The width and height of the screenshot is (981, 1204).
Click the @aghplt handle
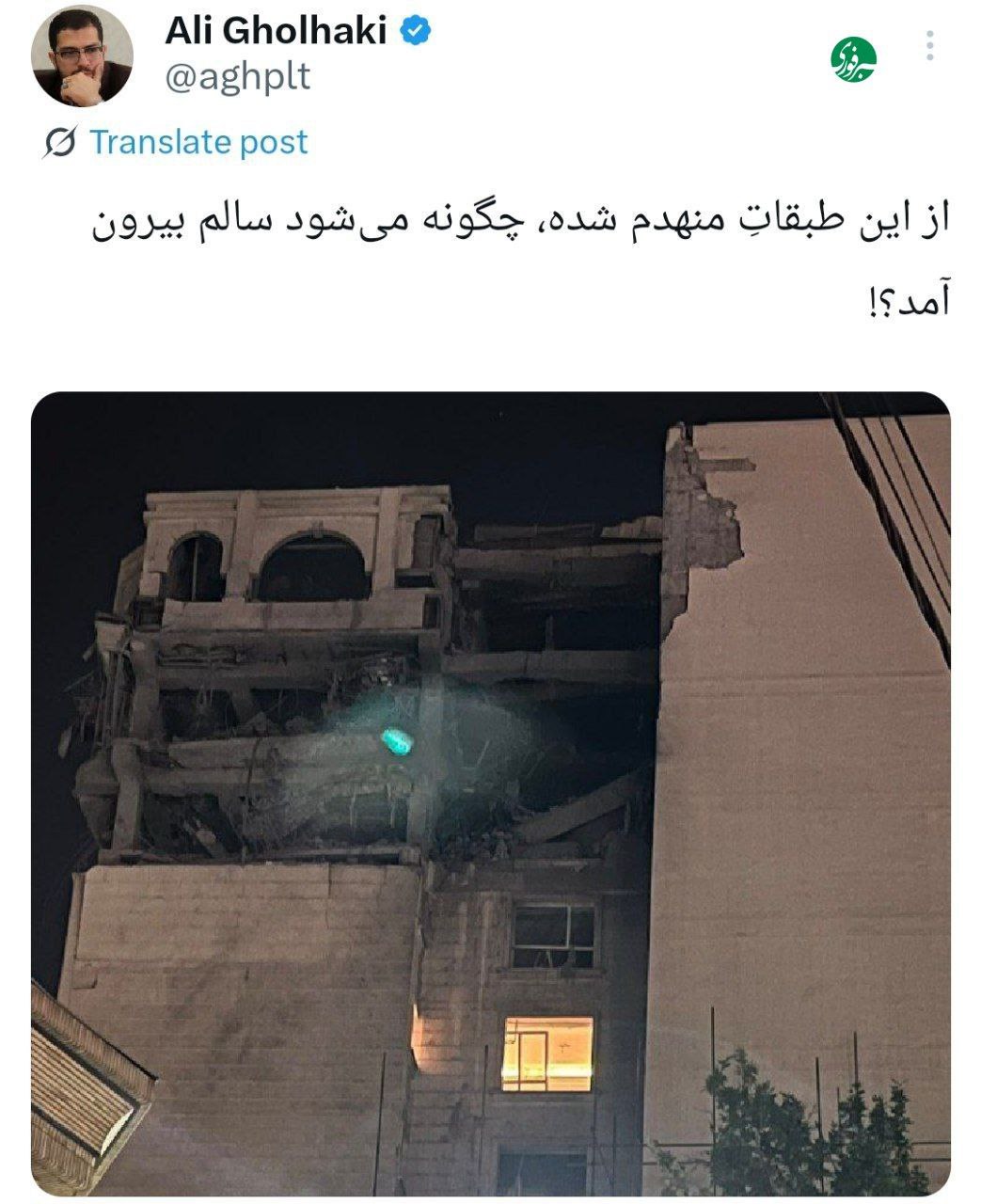pos(237,76)
